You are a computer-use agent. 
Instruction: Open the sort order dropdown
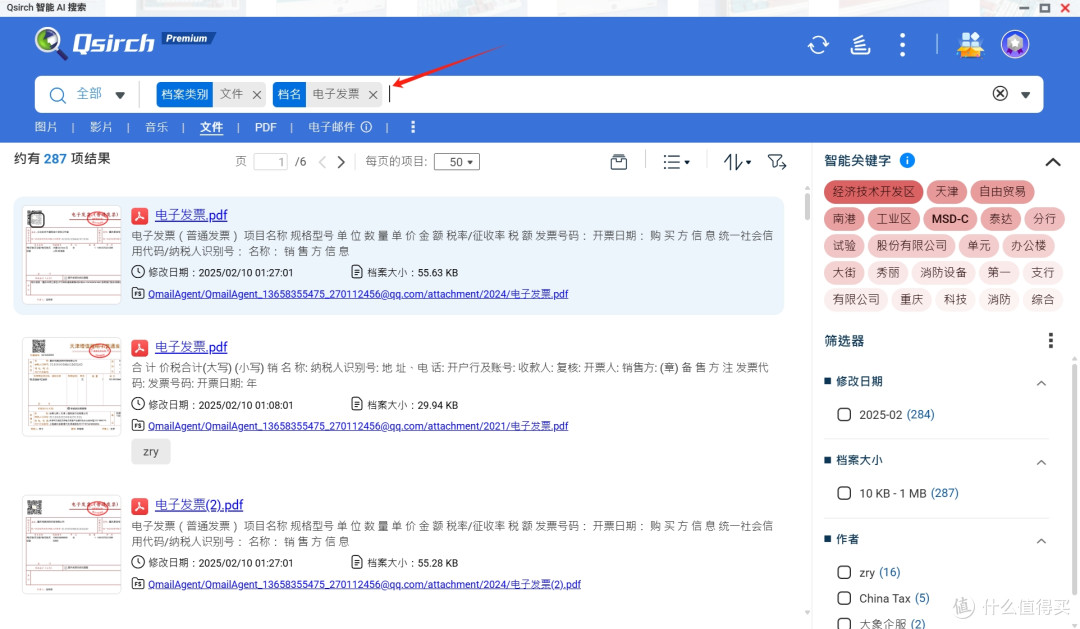pos(737,162)
